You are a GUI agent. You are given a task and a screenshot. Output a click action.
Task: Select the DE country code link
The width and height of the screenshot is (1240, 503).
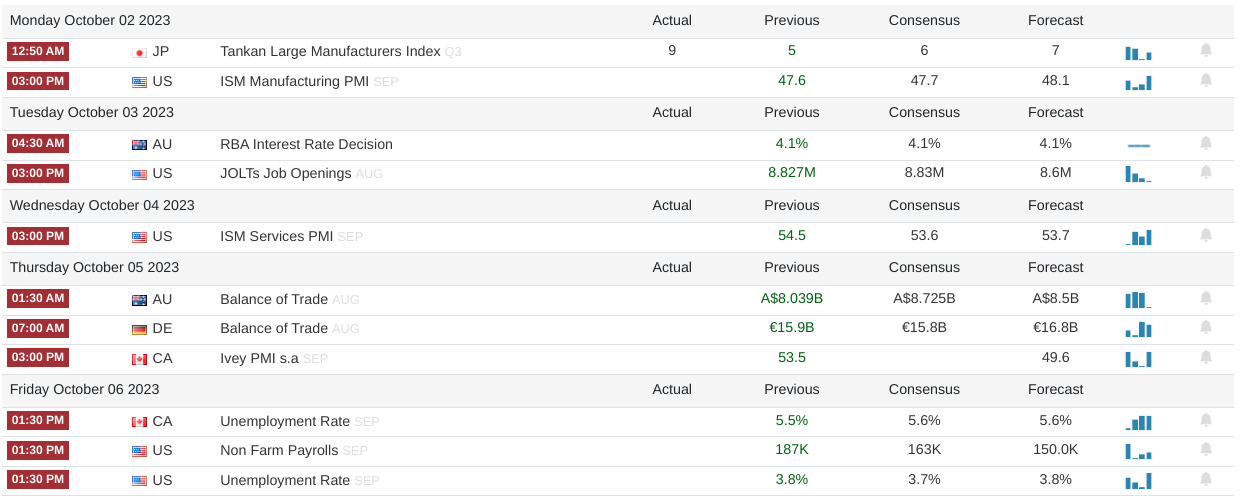[x=162, y=328]
